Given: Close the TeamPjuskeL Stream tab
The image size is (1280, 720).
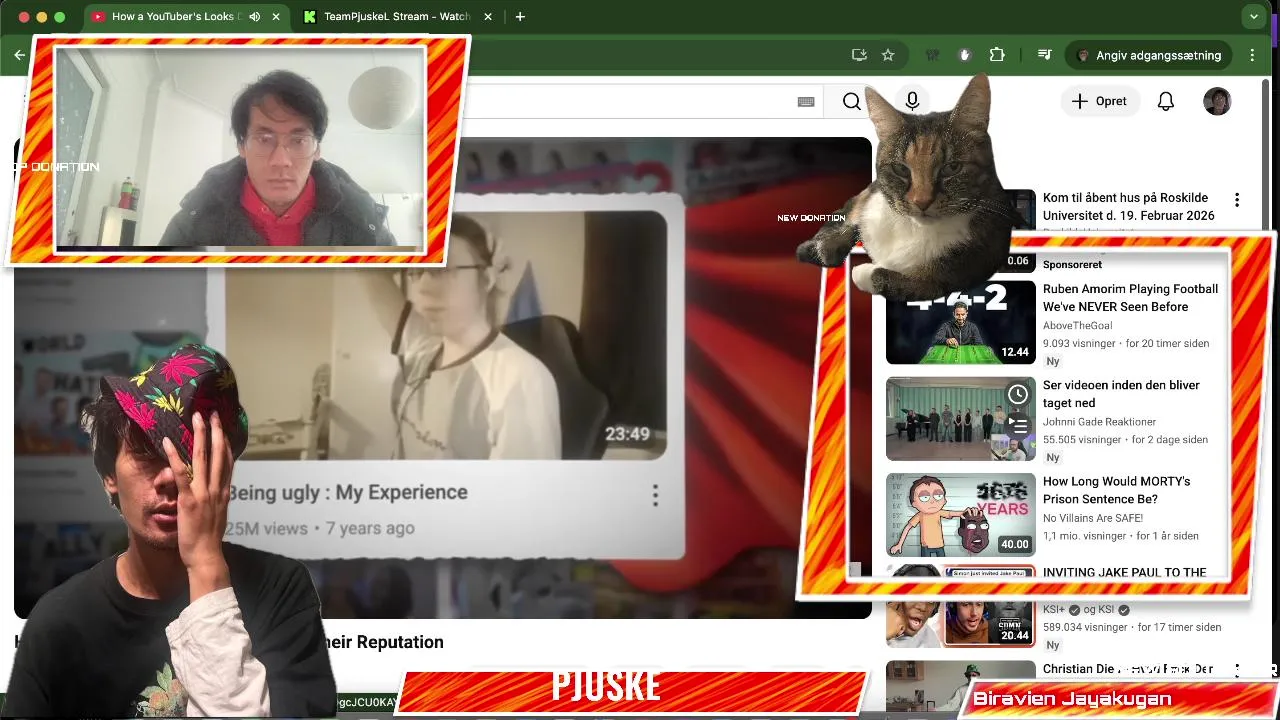Looking at the screenshot, I should point(487,17).
